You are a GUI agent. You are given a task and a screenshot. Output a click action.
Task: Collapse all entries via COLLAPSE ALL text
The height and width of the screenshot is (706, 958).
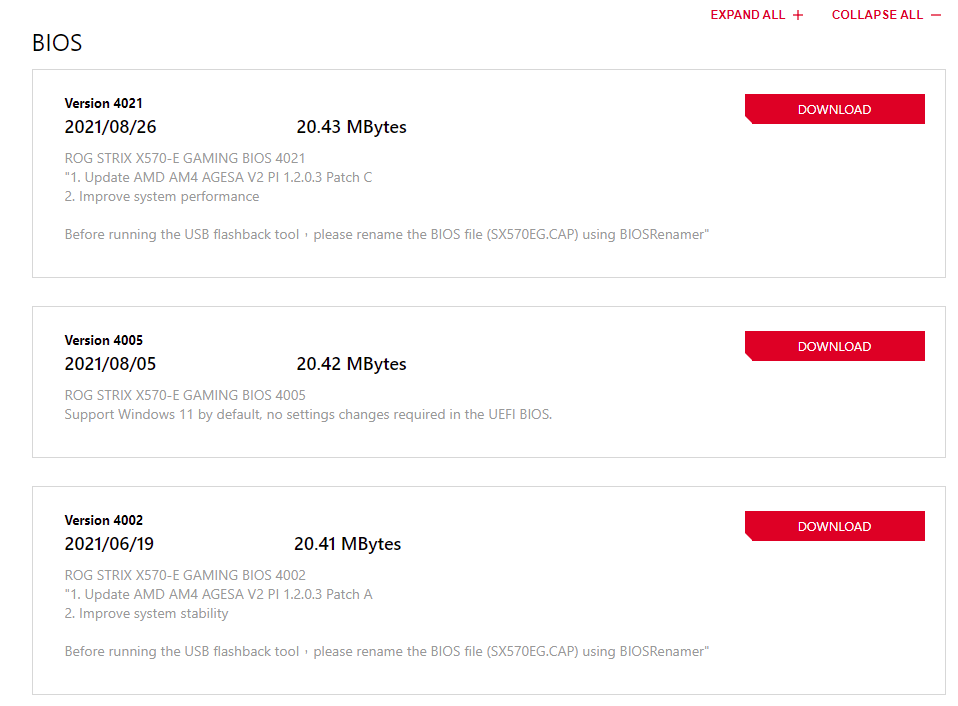pos(877,15)
